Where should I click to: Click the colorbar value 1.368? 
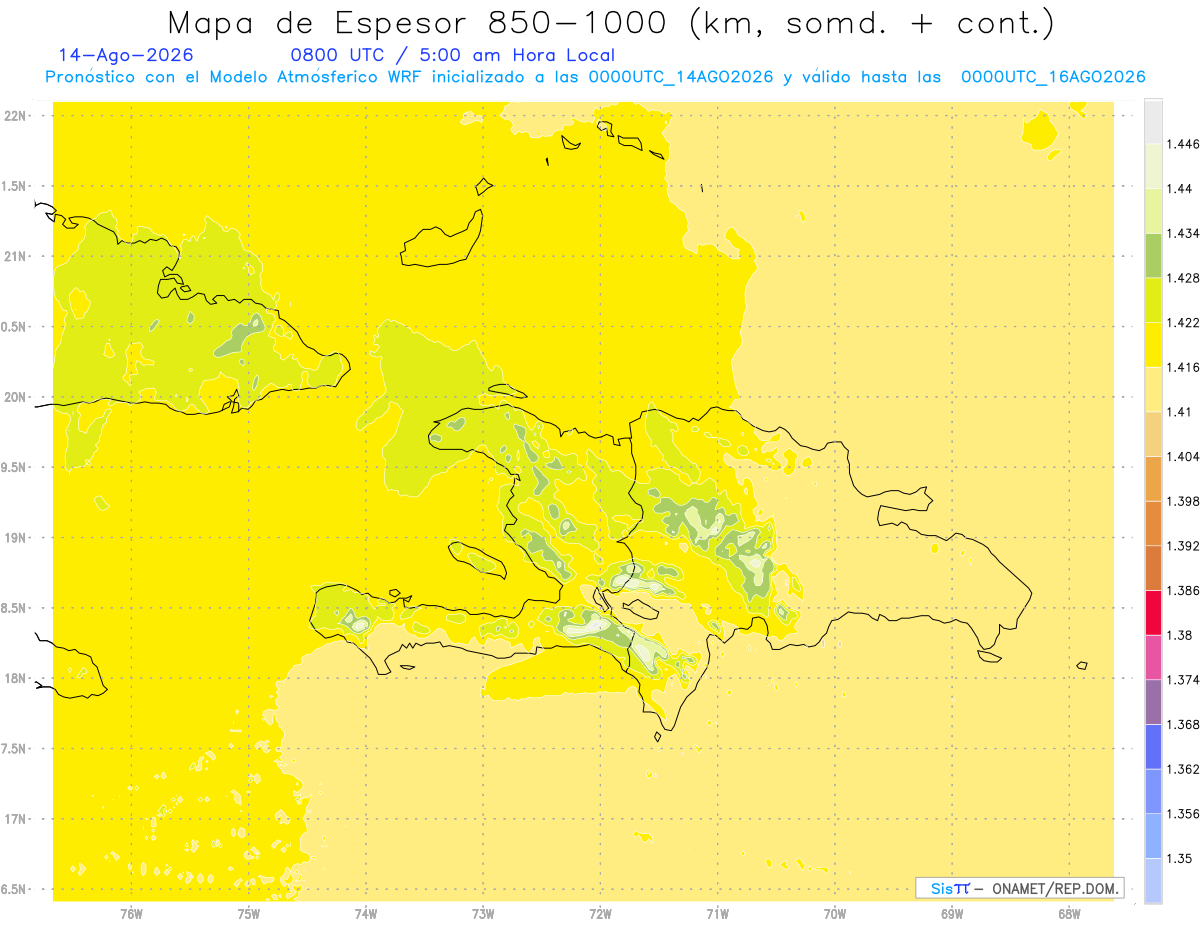[x=1185, y=724]
